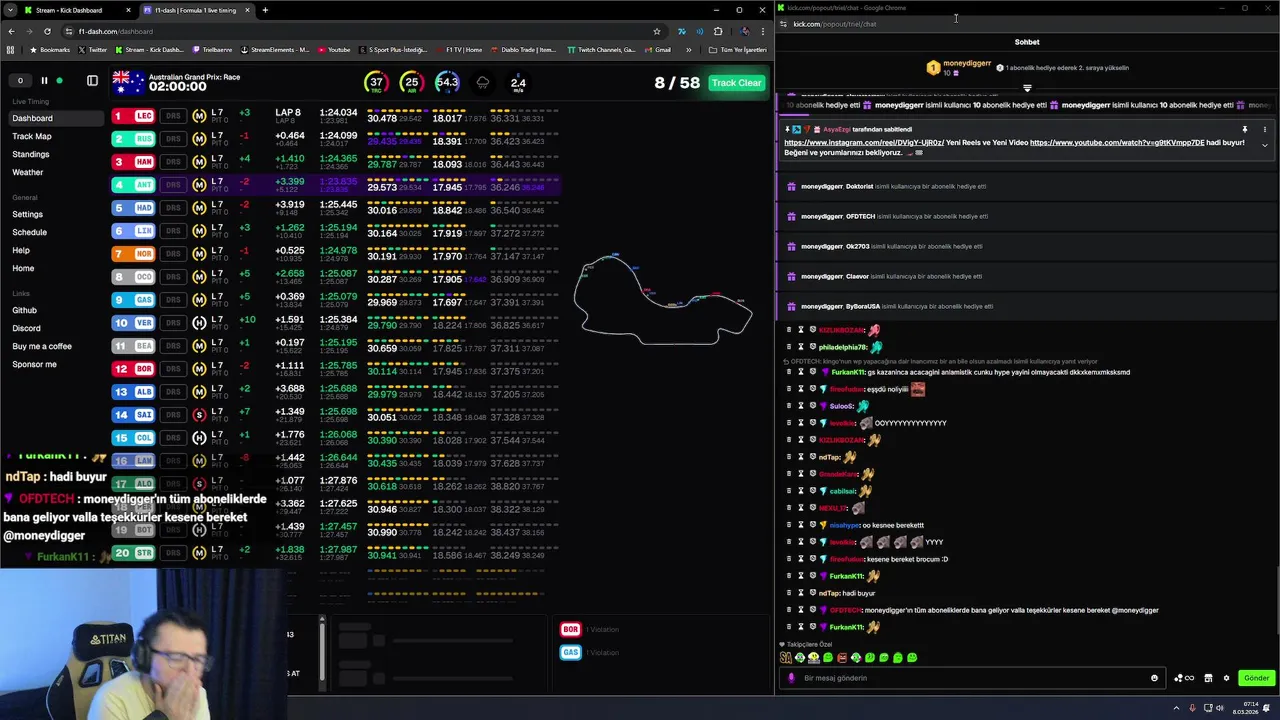The width and height of the screenshot is (1280, 720).
Task: Collapse the gift leaderboard handle
Action: pos(1027,88)
